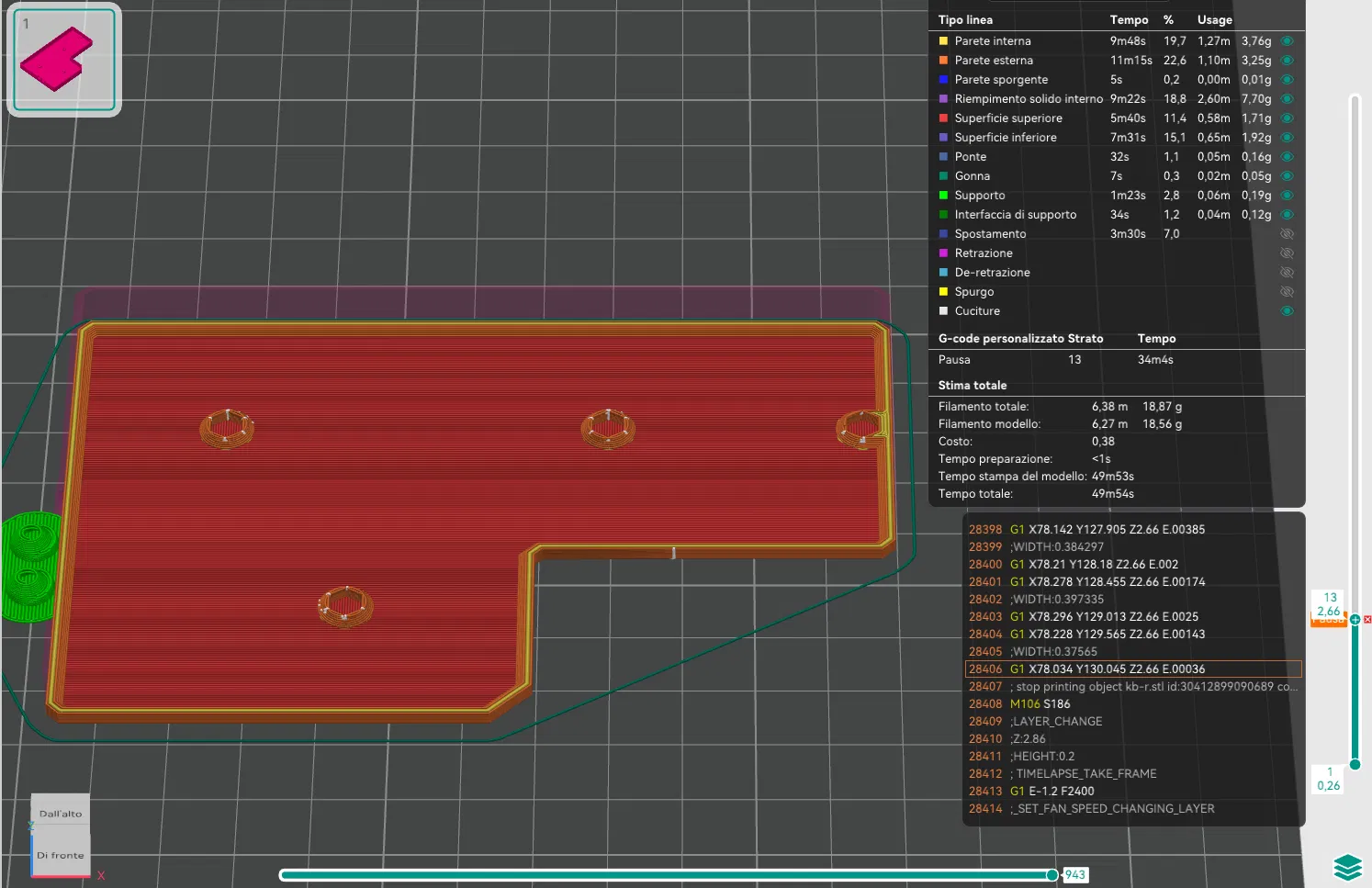Click the Spostamento label
The width and height of the screenshot is (1372, 888).
coord(990,234)
